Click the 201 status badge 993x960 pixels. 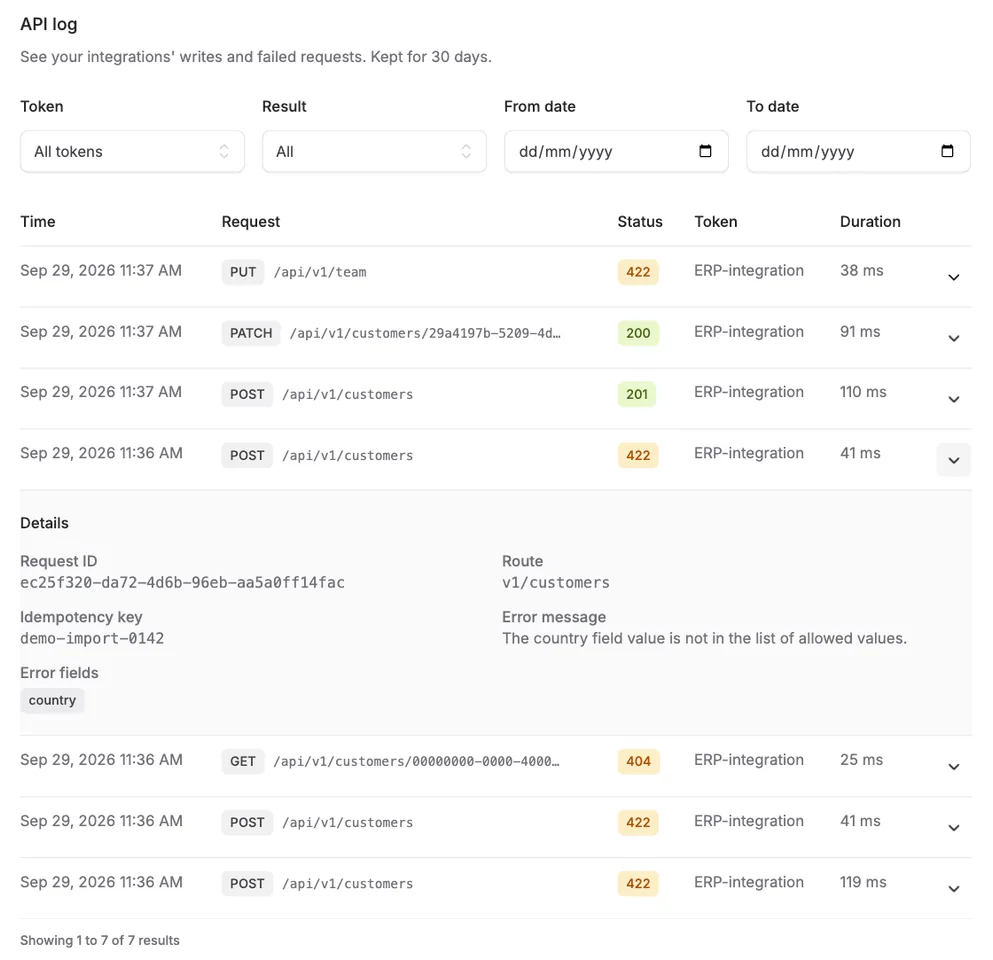tap(636, 394)
